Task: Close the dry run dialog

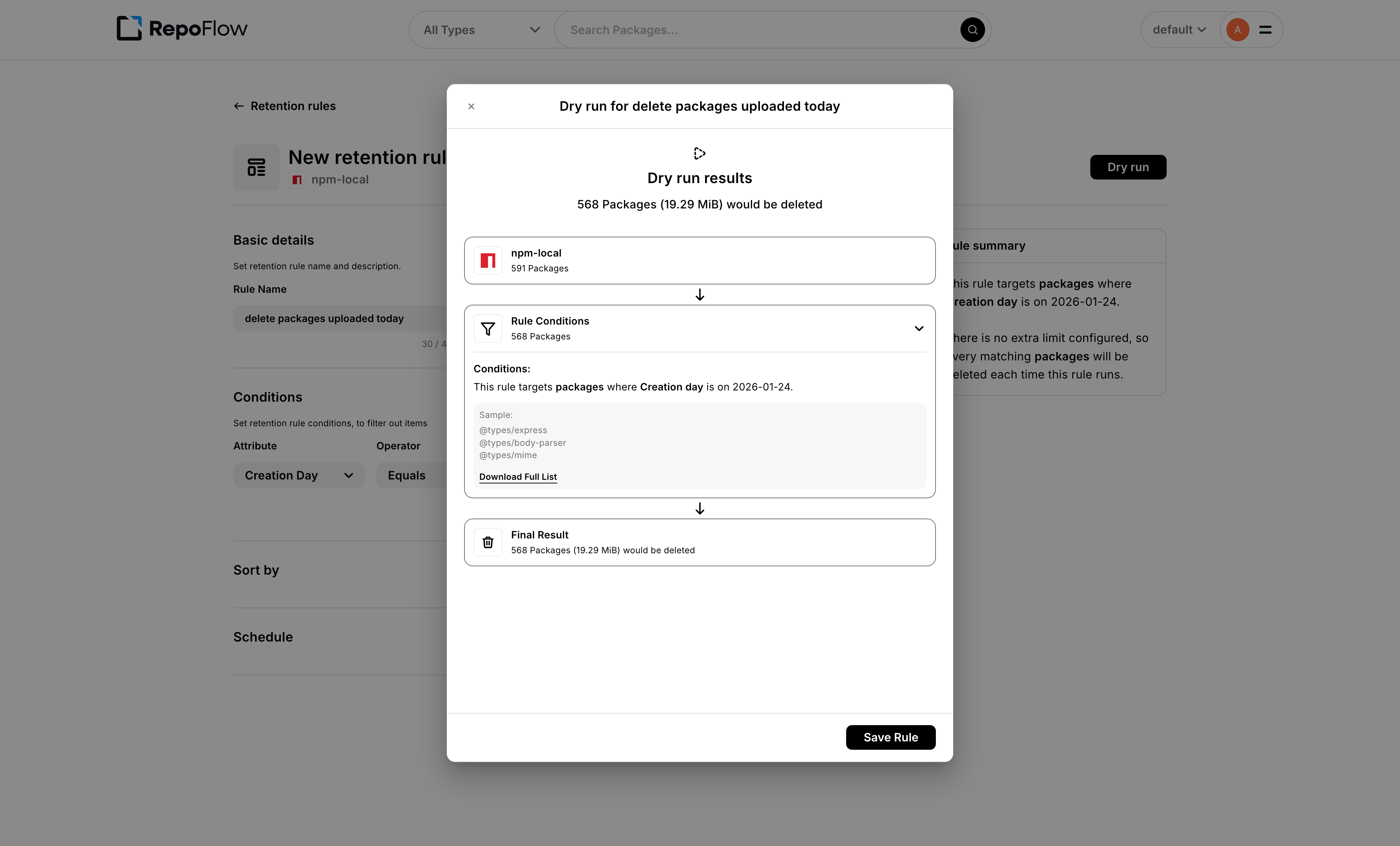Action: [471, 106]
